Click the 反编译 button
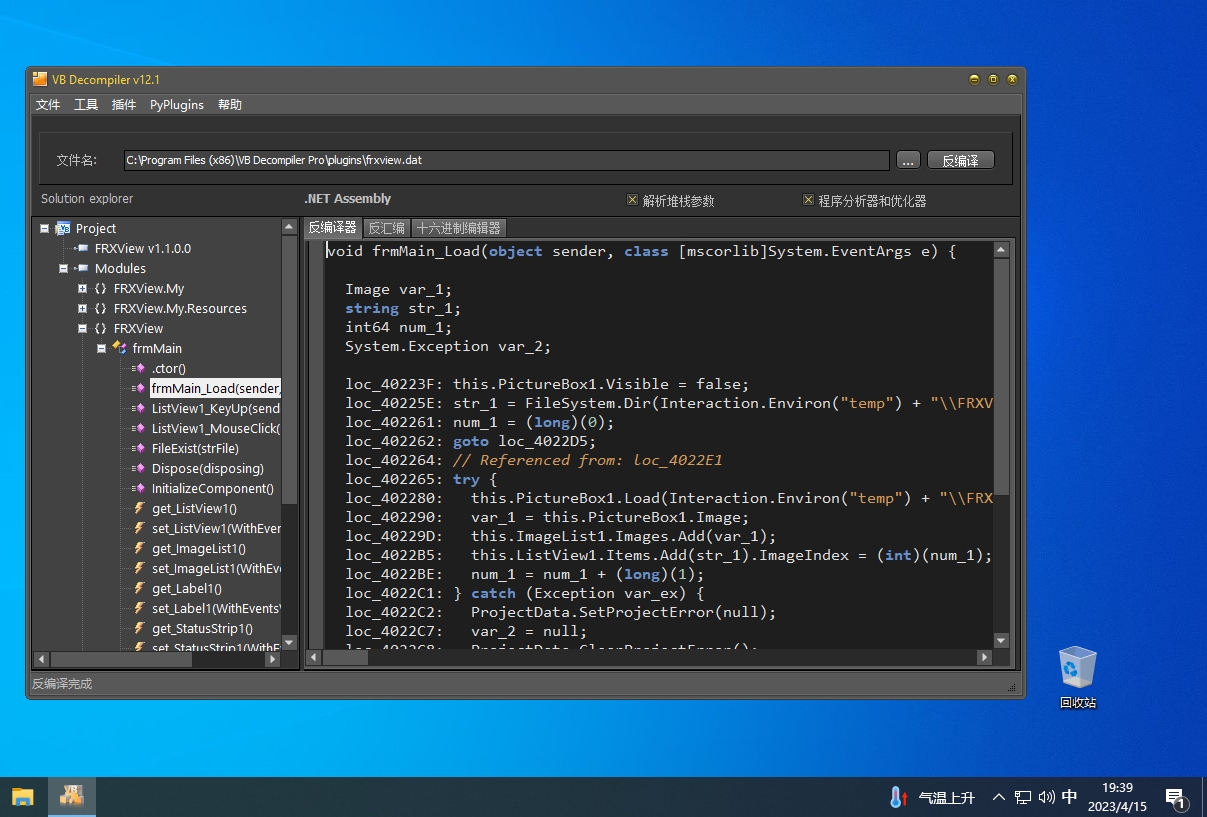1207x817 pixels. tap(961, 160)
